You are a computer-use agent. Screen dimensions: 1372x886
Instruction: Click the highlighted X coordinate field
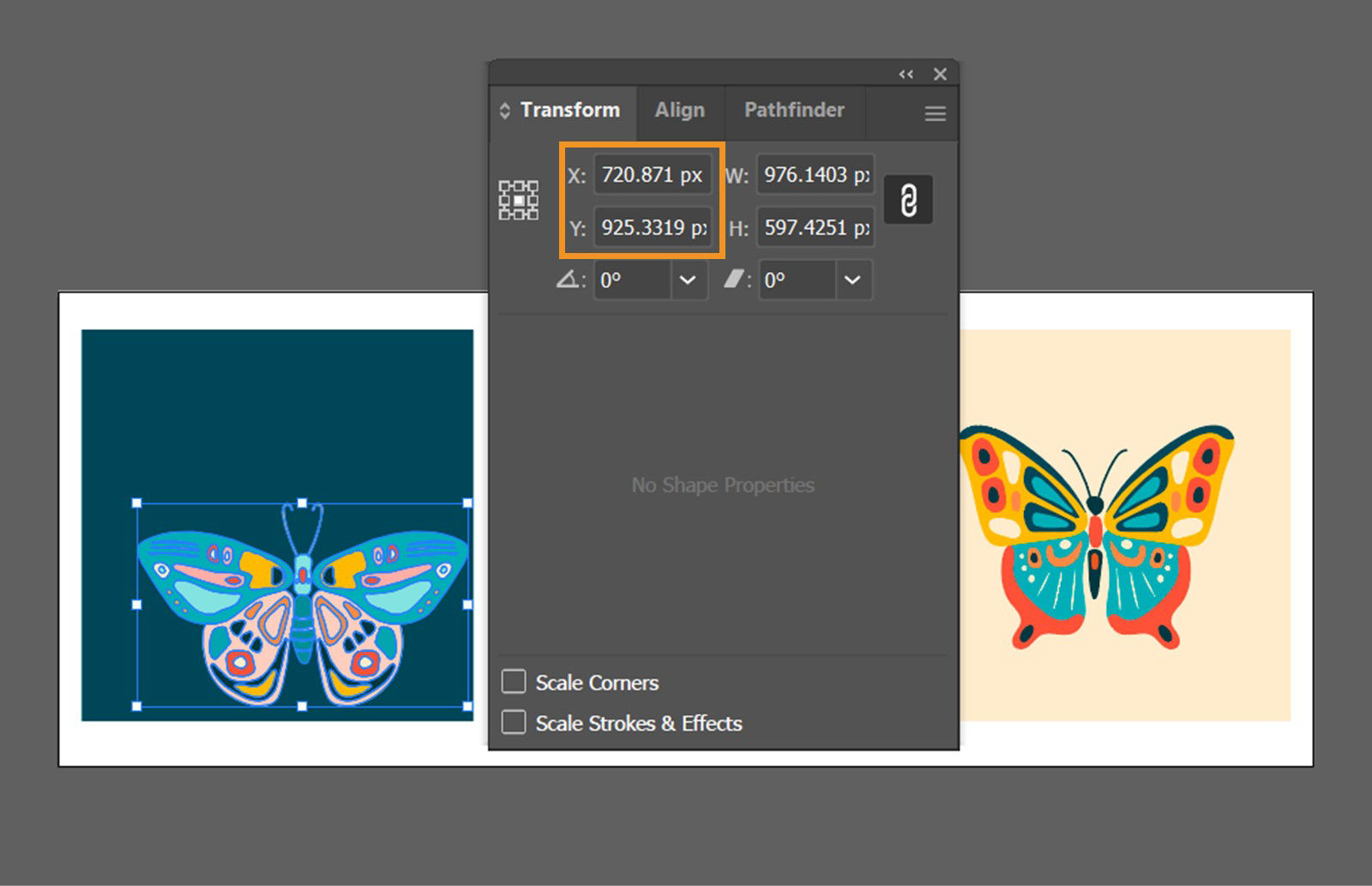pos(653,174)
